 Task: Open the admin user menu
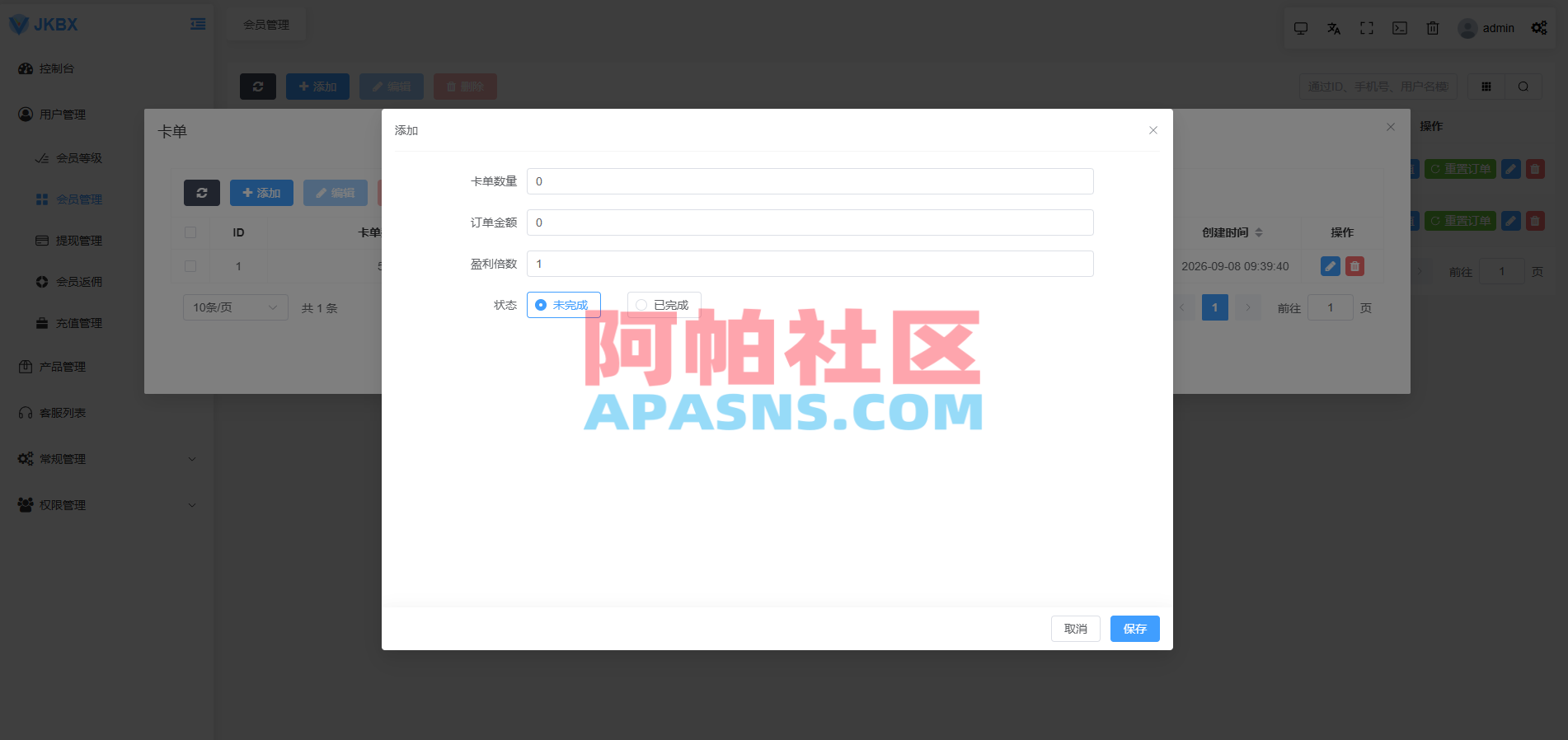(x=1486, y=28)
